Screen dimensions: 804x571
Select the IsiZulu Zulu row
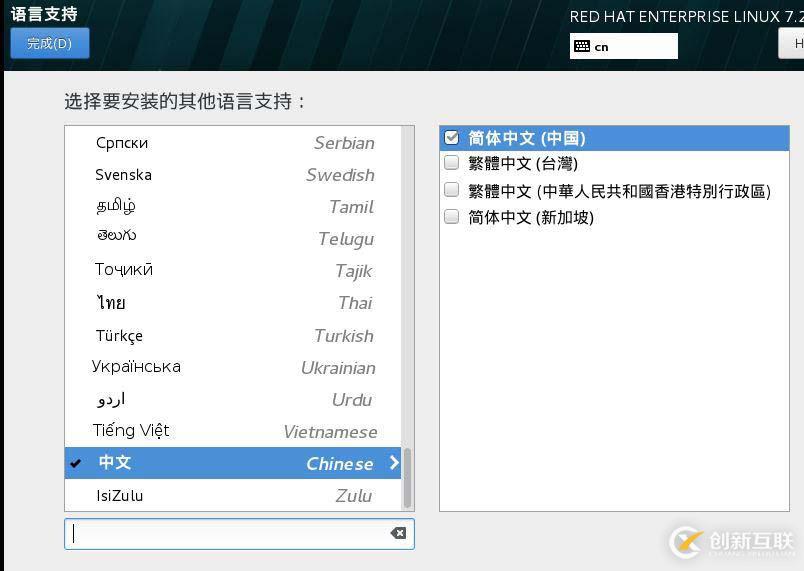click(x=233, y=495)
